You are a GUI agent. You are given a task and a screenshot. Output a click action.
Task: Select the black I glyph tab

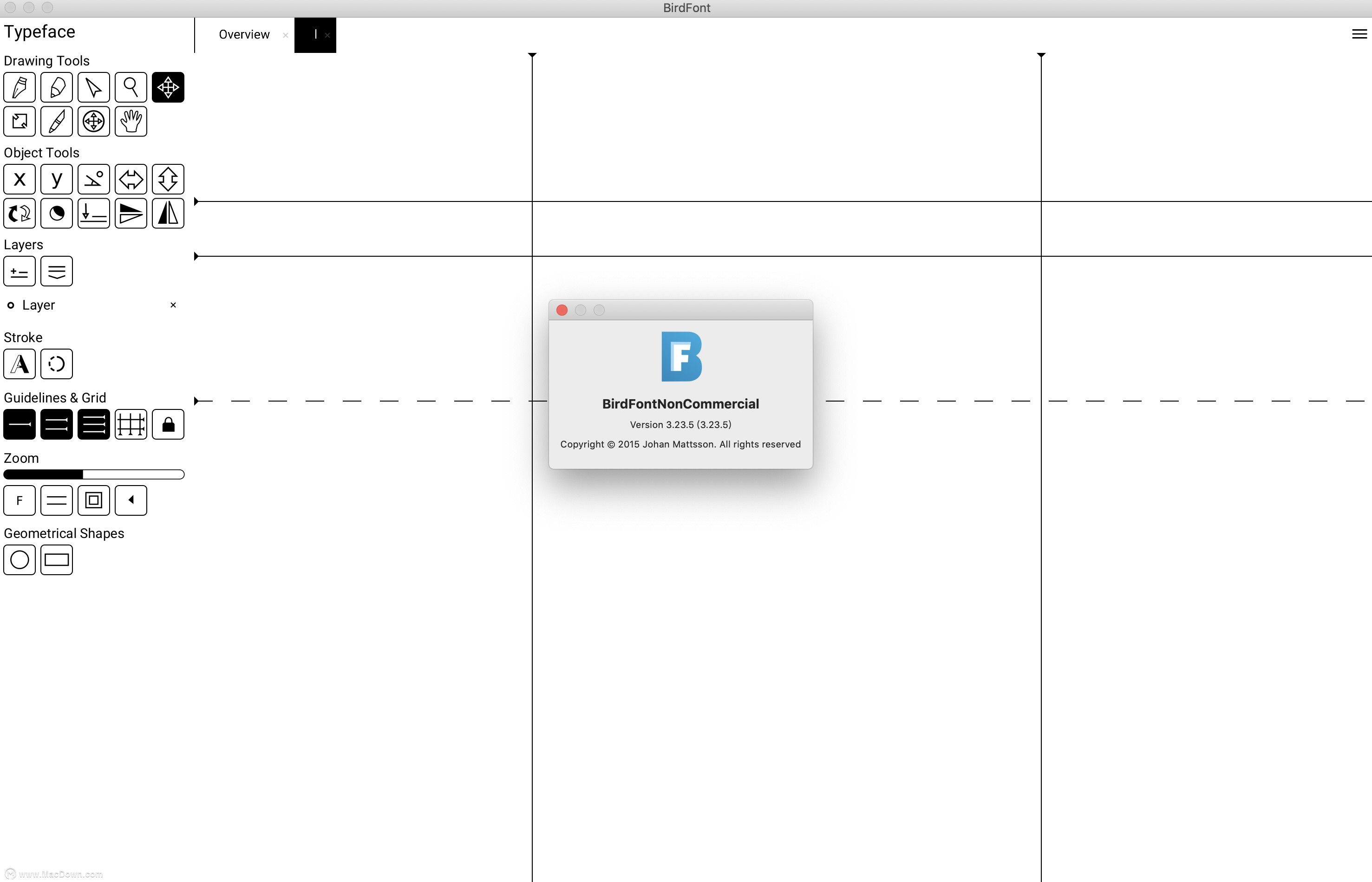[x=315, y=35]
